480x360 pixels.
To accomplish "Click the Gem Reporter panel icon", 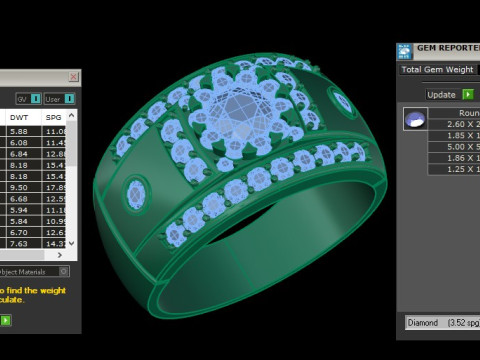I will (x=404, y=51).
